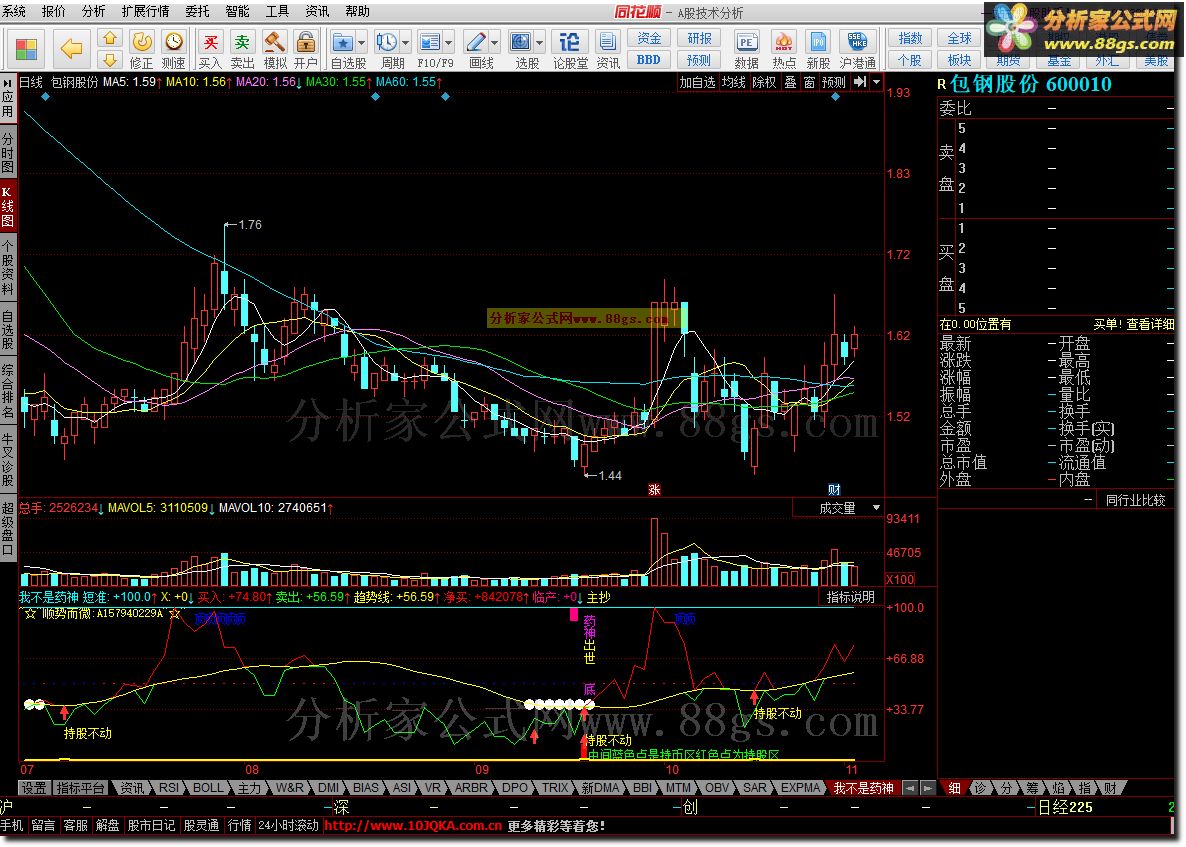Click 加自选 add to watchlist
Viewport: 1186px width, 847px height.
[x=697, y=82]
